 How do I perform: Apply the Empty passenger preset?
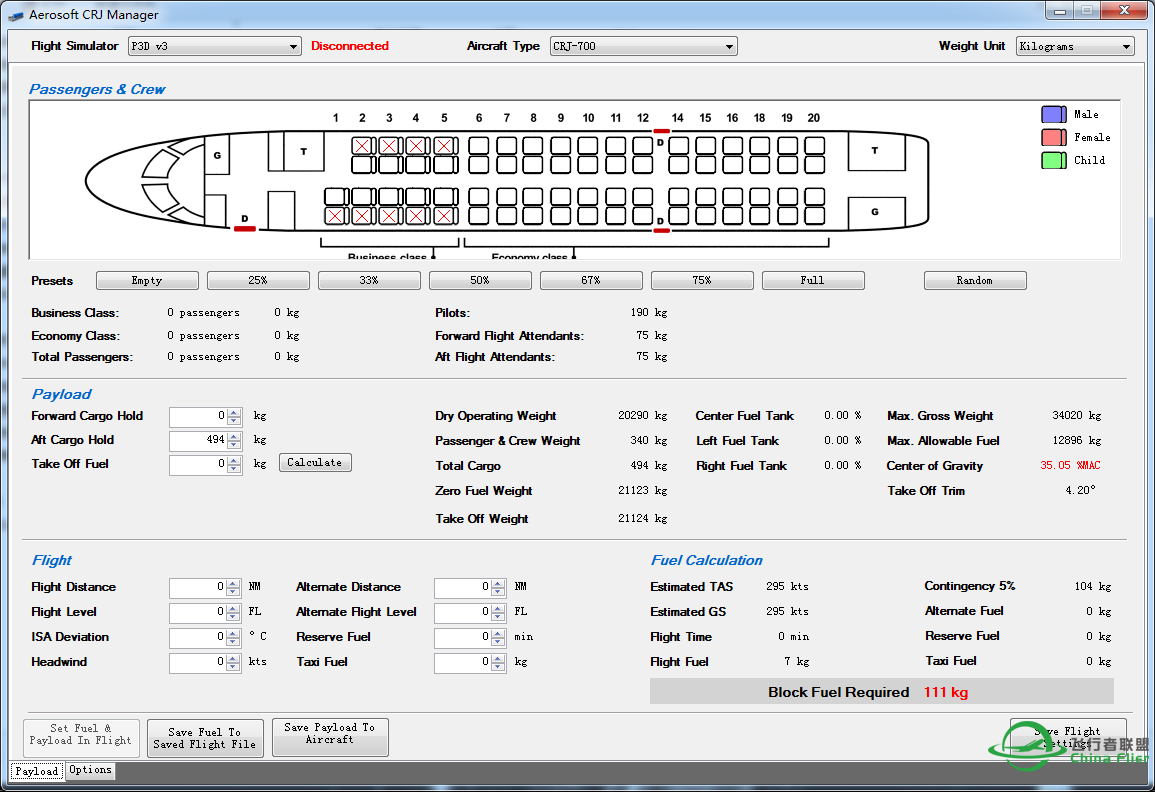tap(147, 281)
